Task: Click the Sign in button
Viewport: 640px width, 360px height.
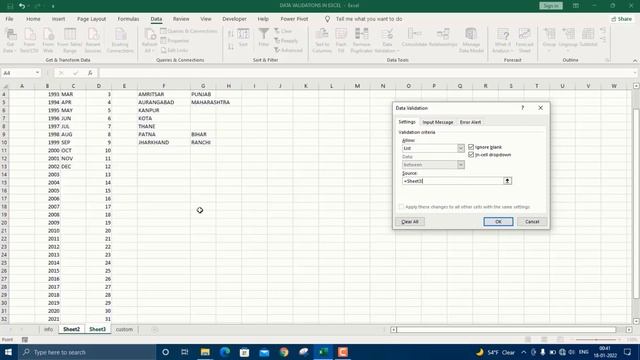Action: (551, 6)
